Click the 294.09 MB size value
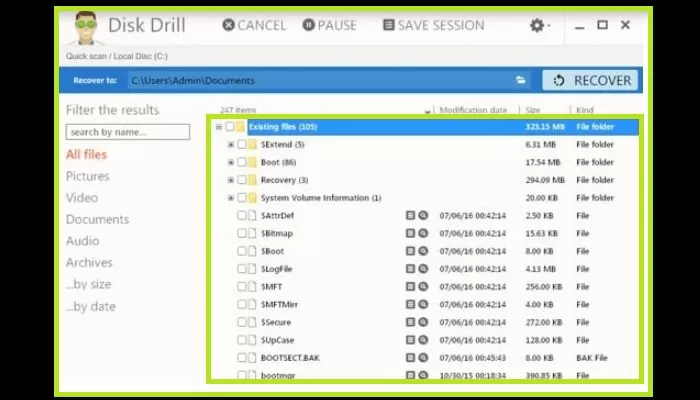The width and height of the screenshot is (700, 400). pos(545,180)
